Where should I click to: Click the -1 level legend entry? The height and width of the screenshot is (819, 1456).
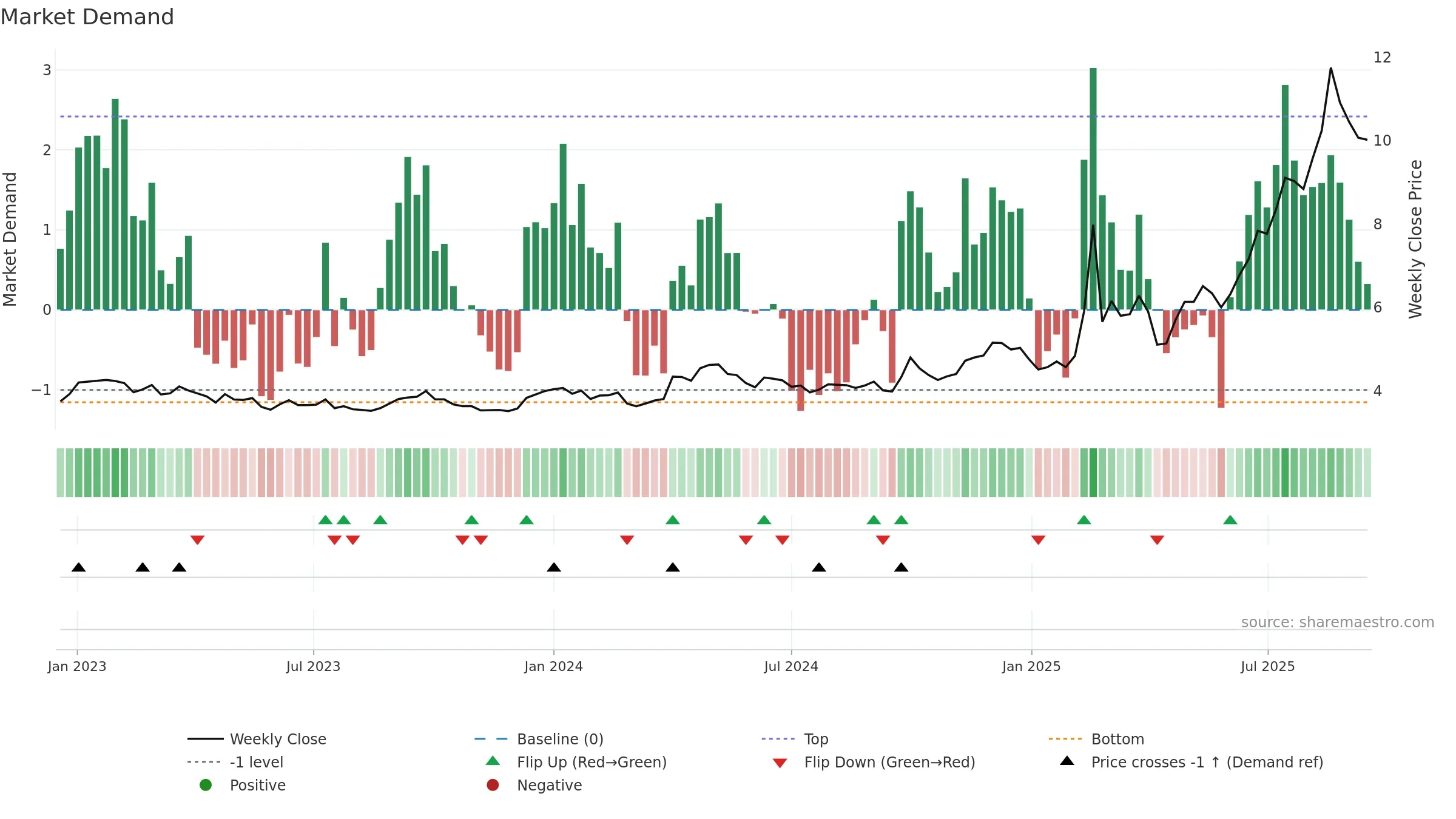click(235, 762)
